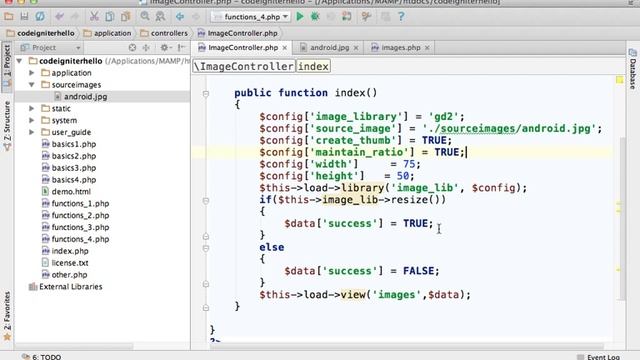Select demo.html in the project tree
This screenshot has width=640, height=360.
click(x=71, y=191)
